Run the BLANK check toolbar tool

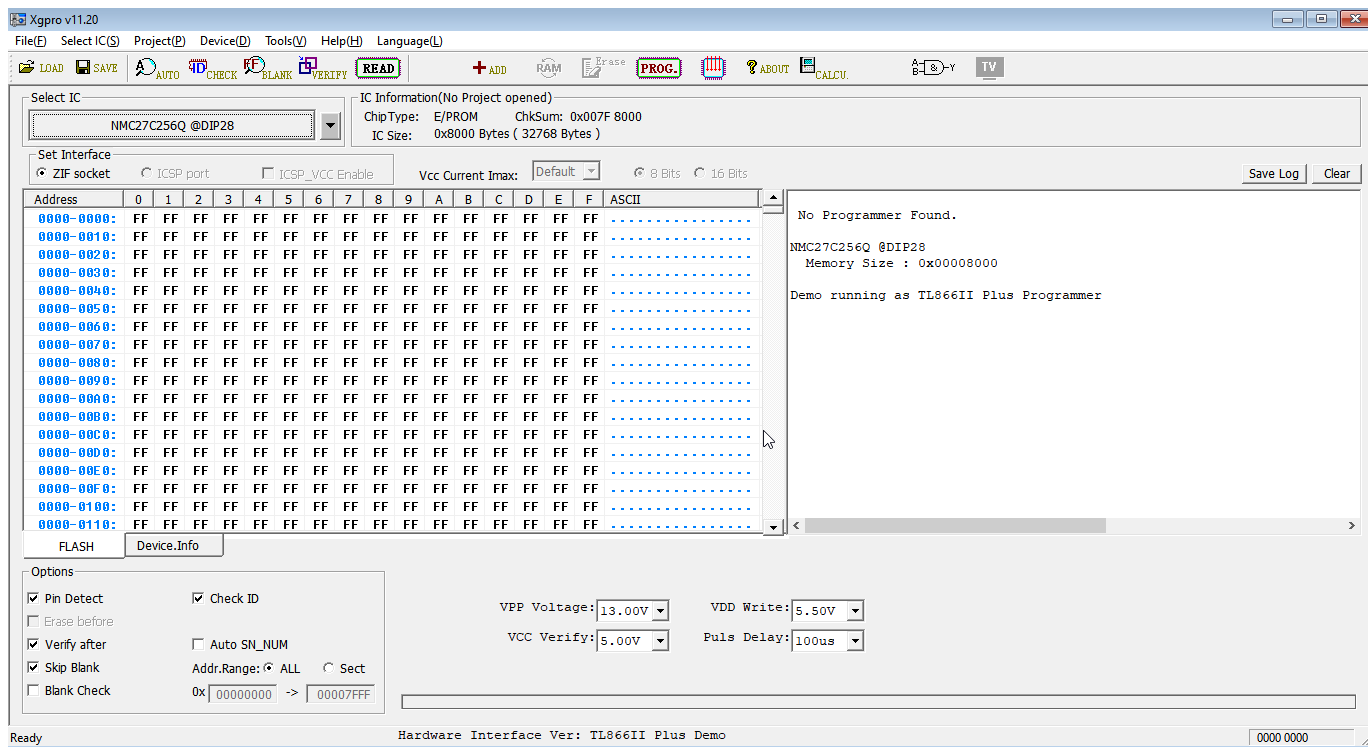[x=268, y=68]
